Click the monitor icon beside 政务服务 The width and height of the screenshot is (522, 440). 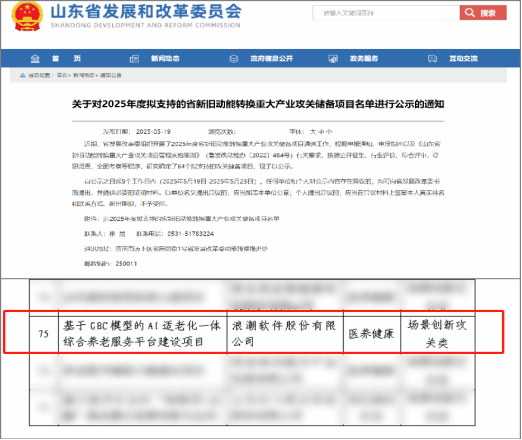333,59
